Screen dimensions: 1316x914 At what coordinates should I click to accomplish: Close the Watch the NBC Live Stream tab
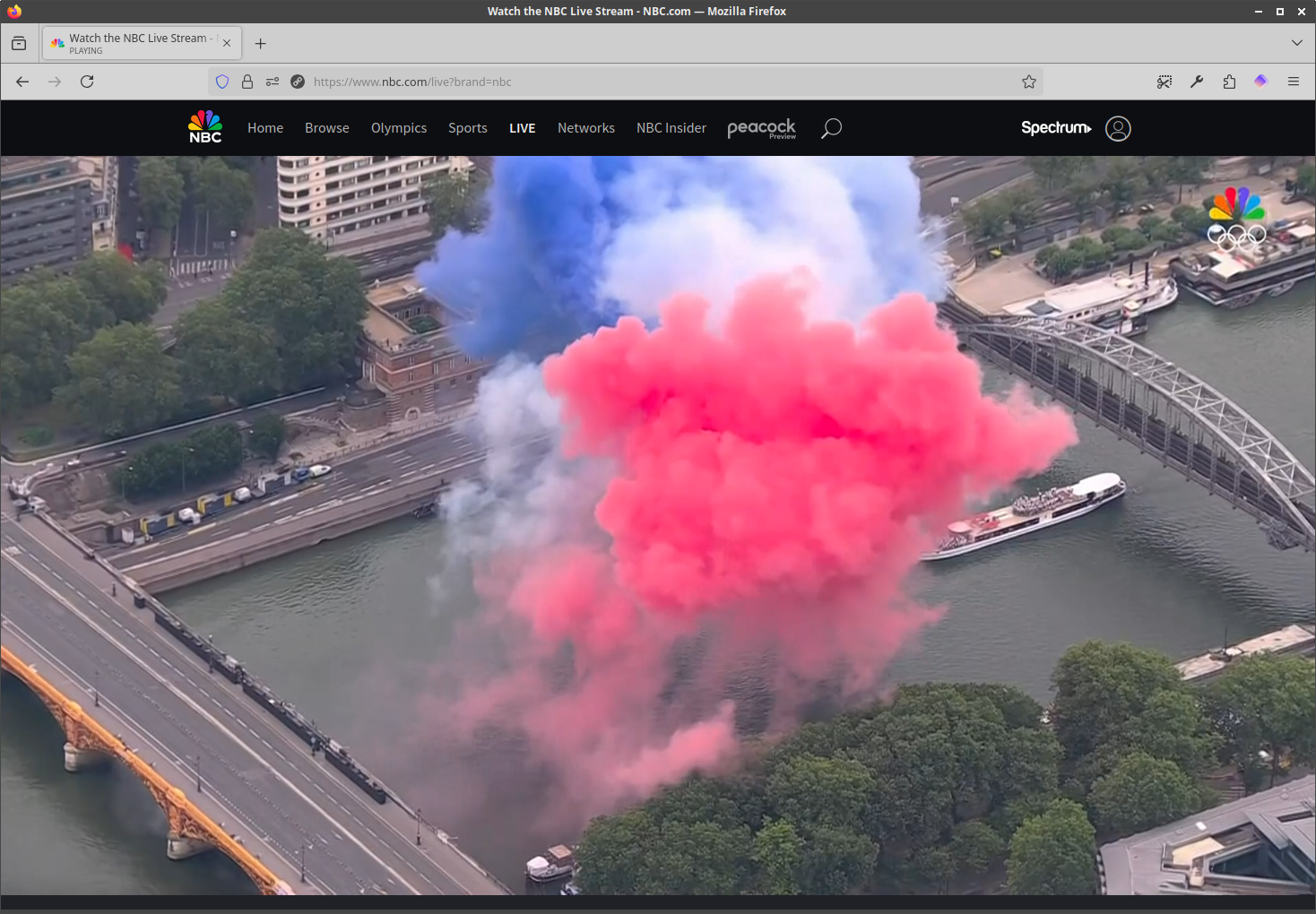[x=227, y=43]
